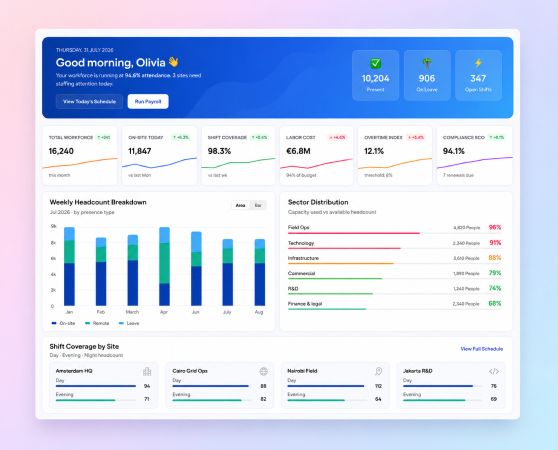Image resolution: width=558 pixels, height=450 pixels.
Task: Toggle the On-site legend series
Action: (63, 323)
